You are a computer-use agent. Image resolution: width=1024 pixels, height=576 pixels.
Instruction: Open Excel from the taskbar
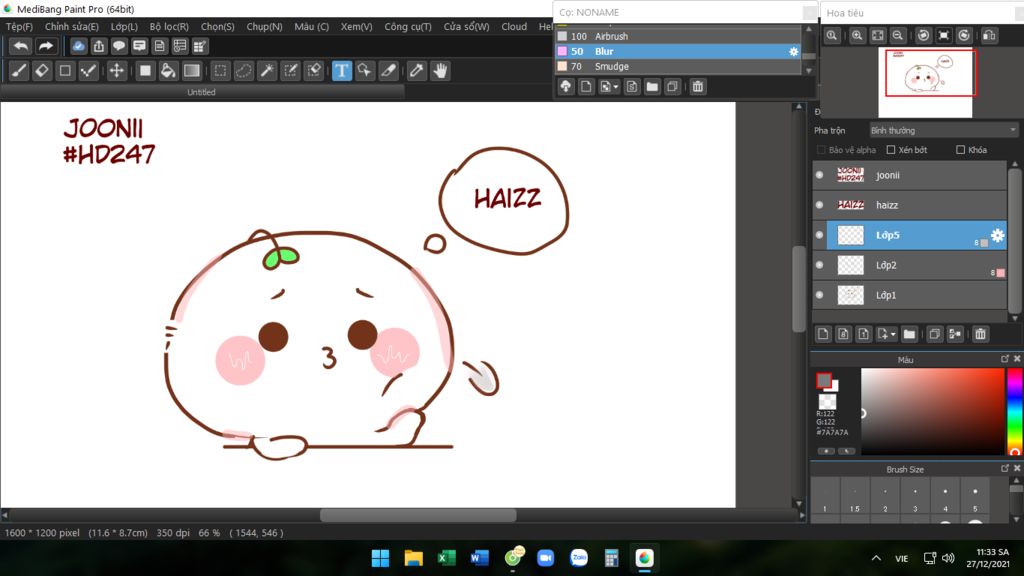447,558
